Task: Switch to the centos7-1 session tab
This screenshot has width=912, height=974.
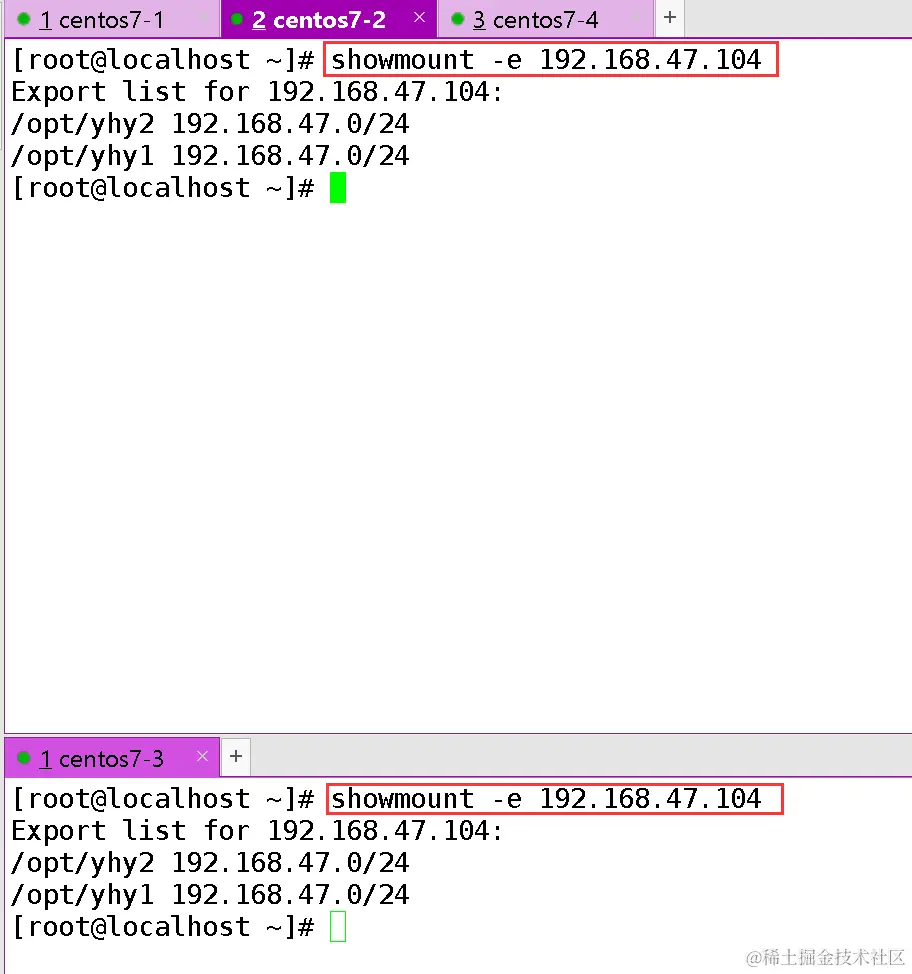Action: pyautogui.click(x=111, y=20)
